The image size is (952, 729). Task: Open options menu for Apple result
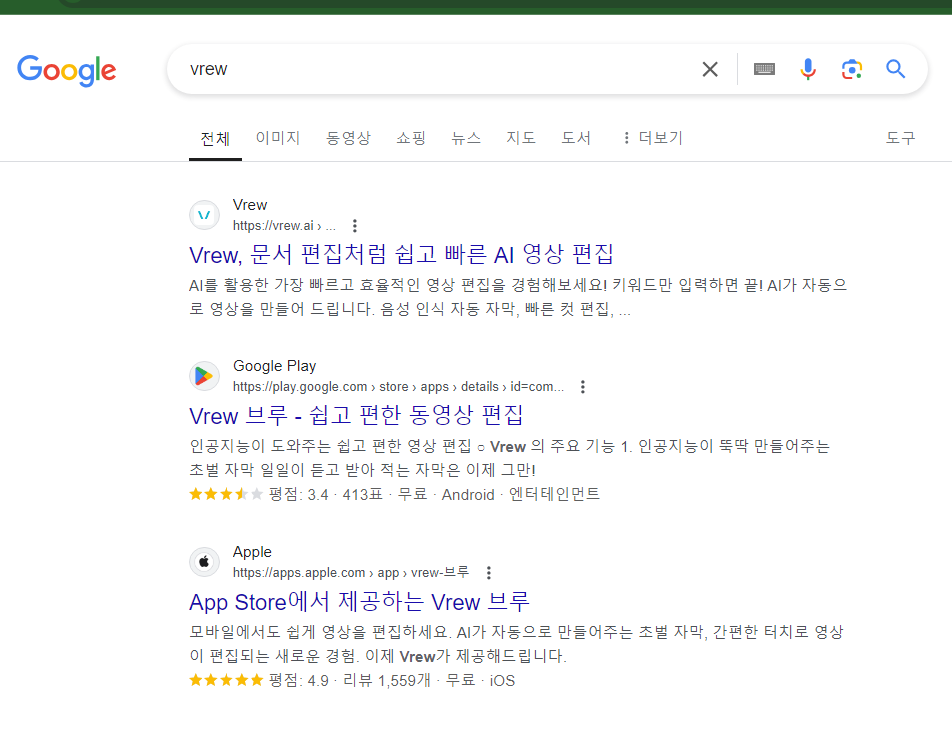point(489,572)
